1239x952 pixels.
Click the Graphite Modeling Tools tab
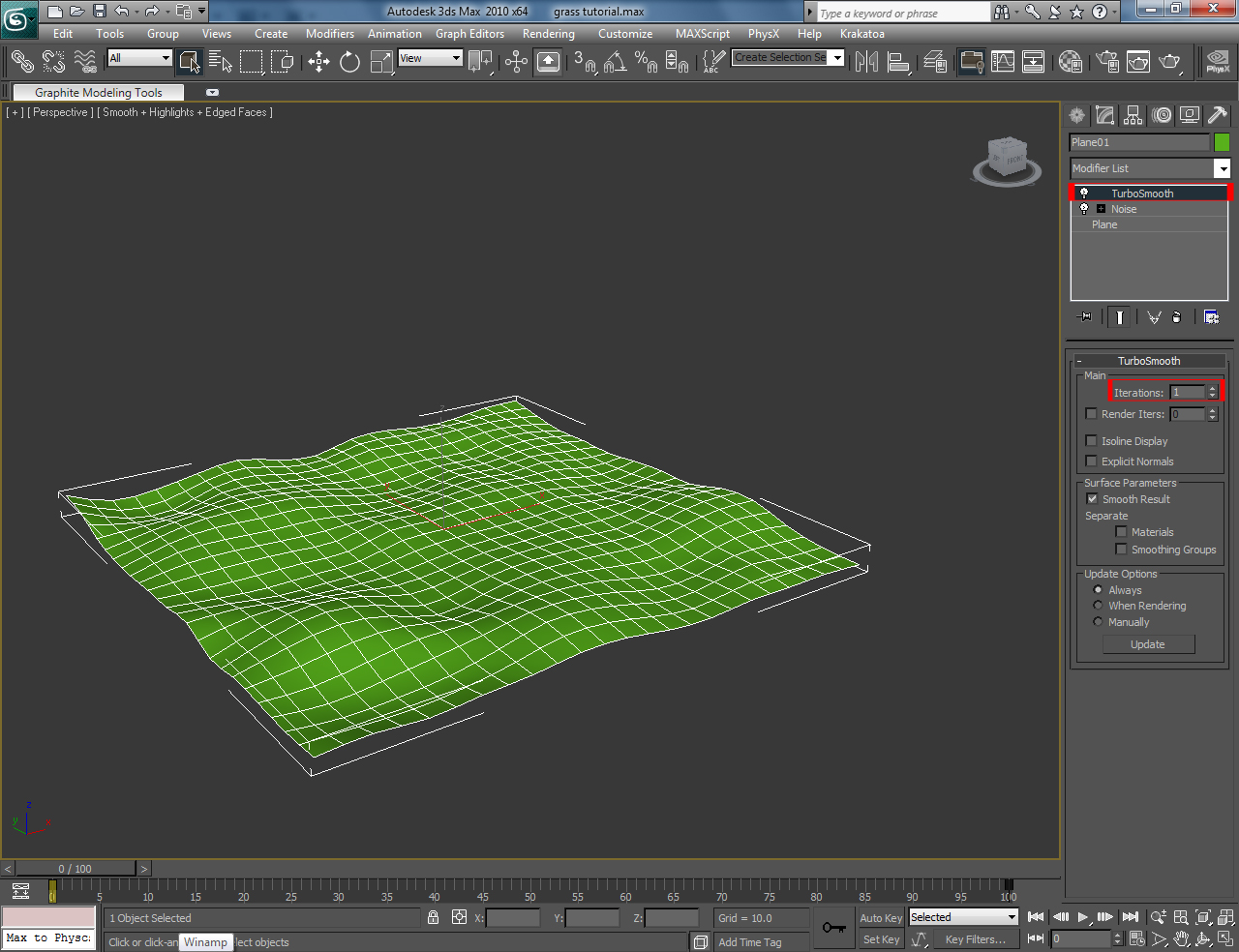coord(97,92)
